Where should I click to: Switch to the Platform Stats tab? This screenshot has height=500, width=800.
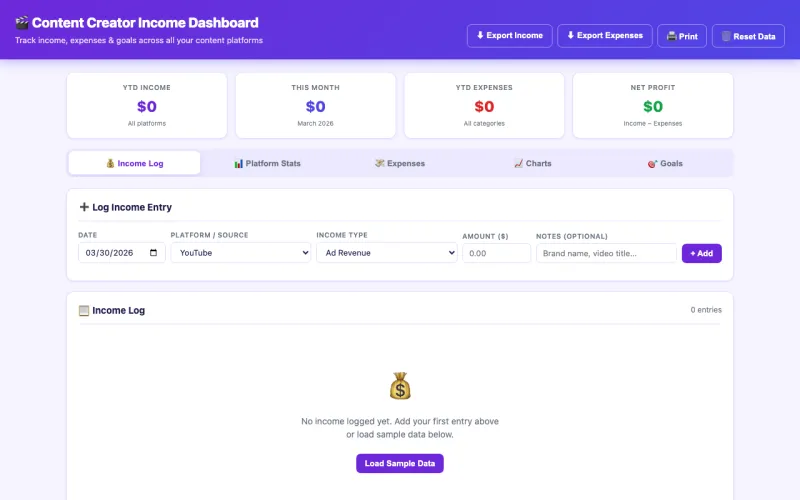(267, 163)
